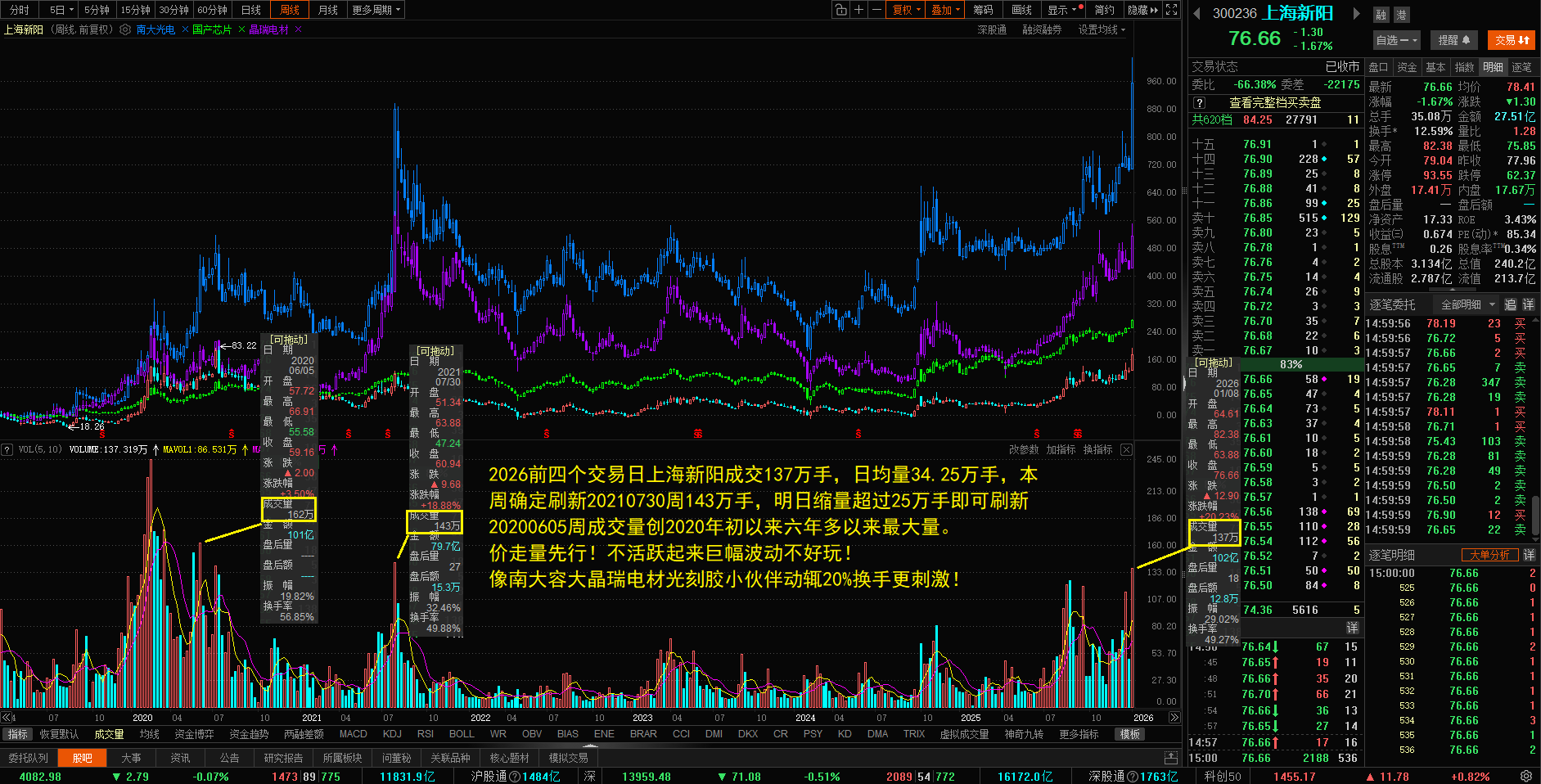Click the help question mark beside 查看完整档买卖盘
Viewport: 1541px width, 784px height.
tap(1200, 102)
